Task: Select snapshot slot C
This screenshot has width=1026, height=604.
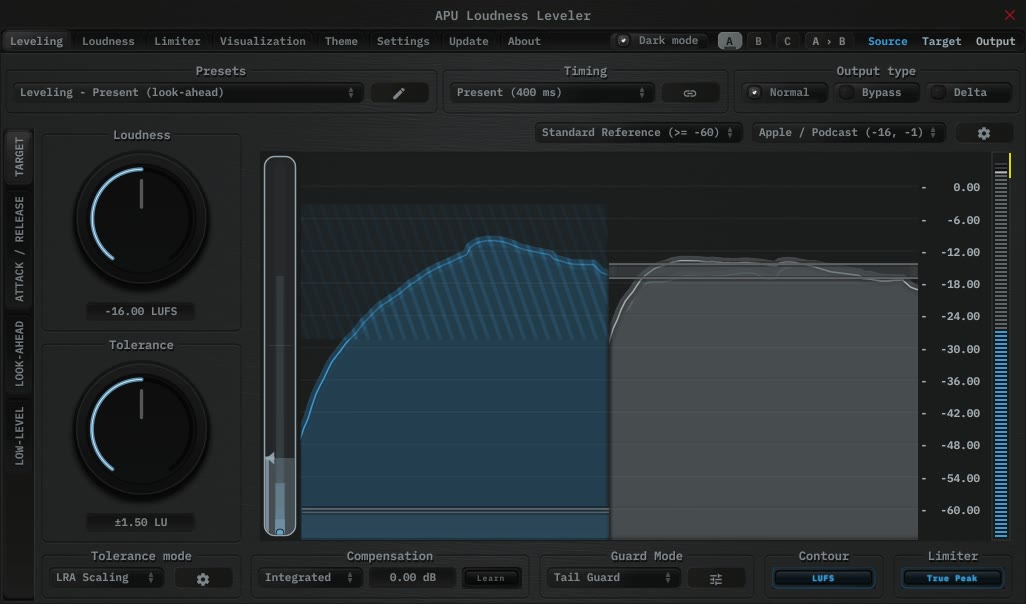Action: coord(787,41)
